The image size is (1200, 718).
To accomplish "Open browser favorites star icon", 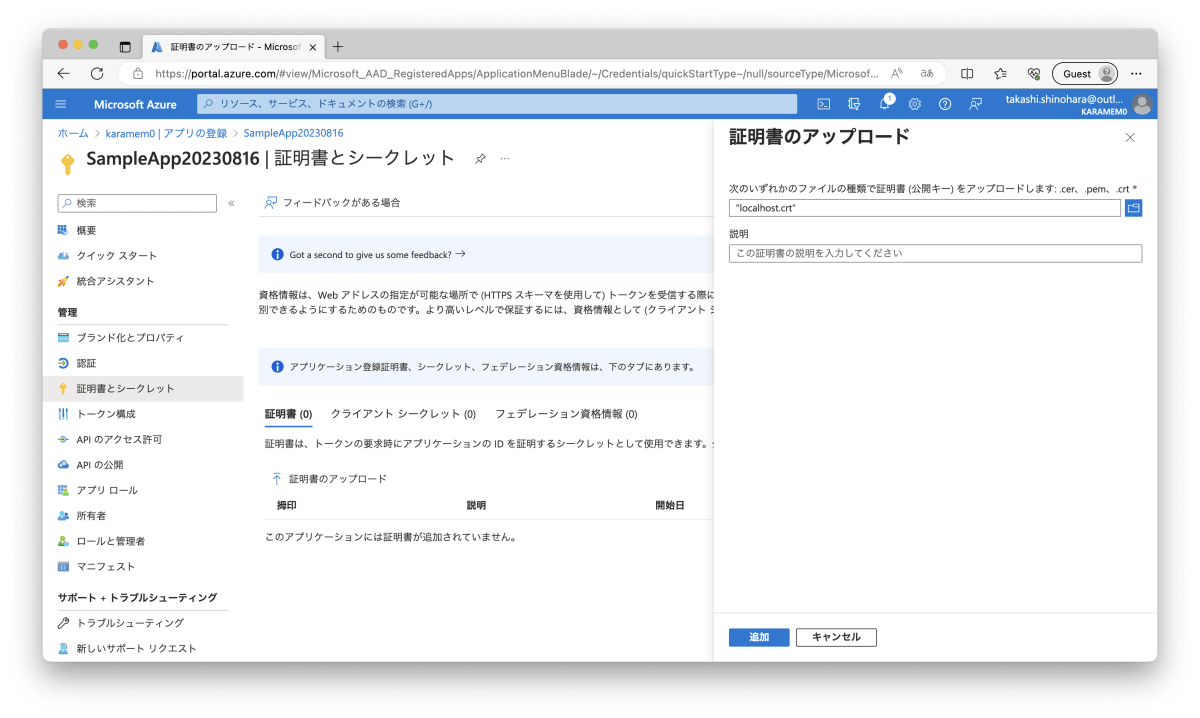I will point(1000,74).
